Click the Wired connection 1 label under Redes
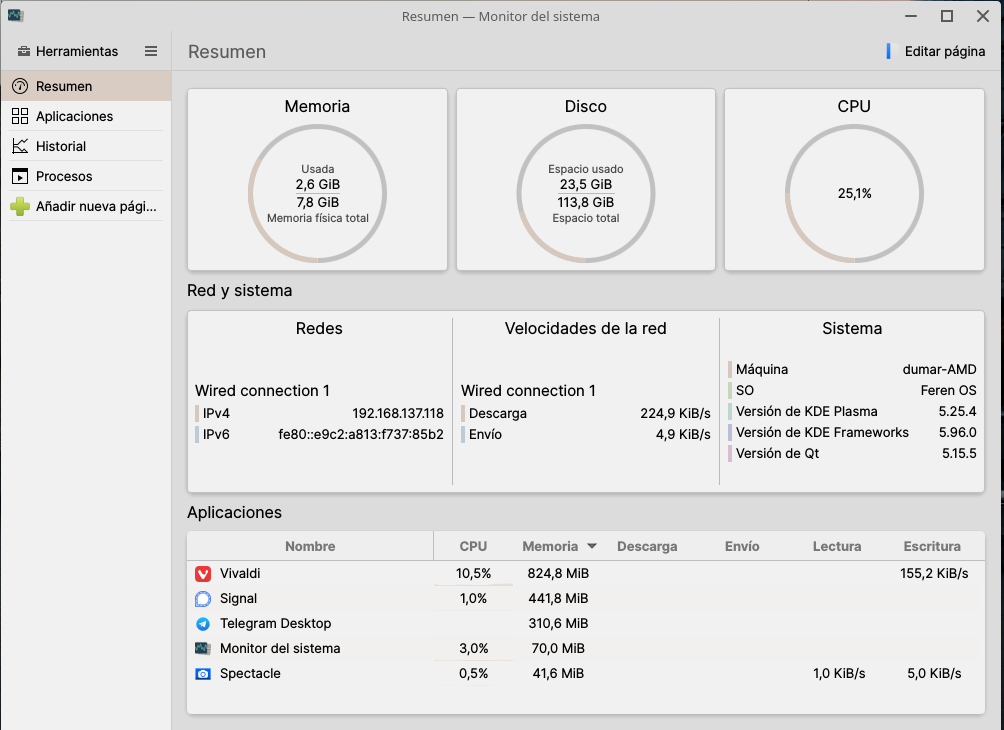The width and height of the screenshot is (1004, 730). (263, 391)
